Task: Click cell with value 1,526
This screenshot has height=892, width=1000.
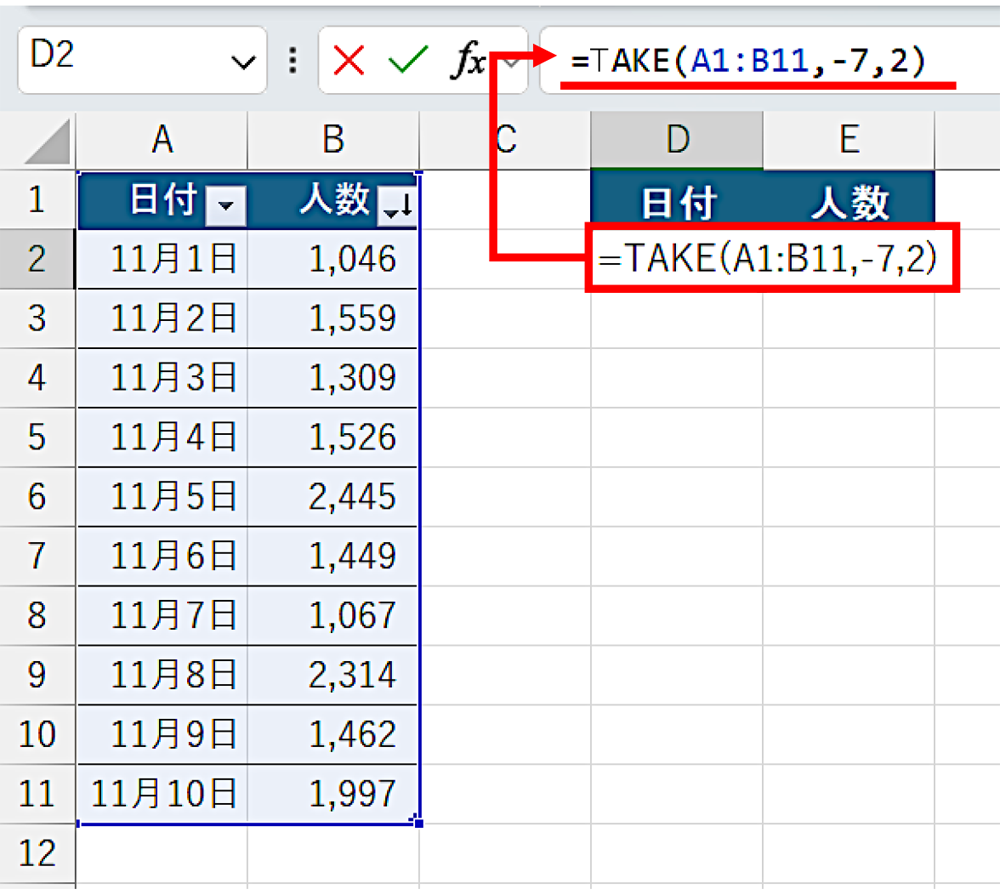Action: 333,437
